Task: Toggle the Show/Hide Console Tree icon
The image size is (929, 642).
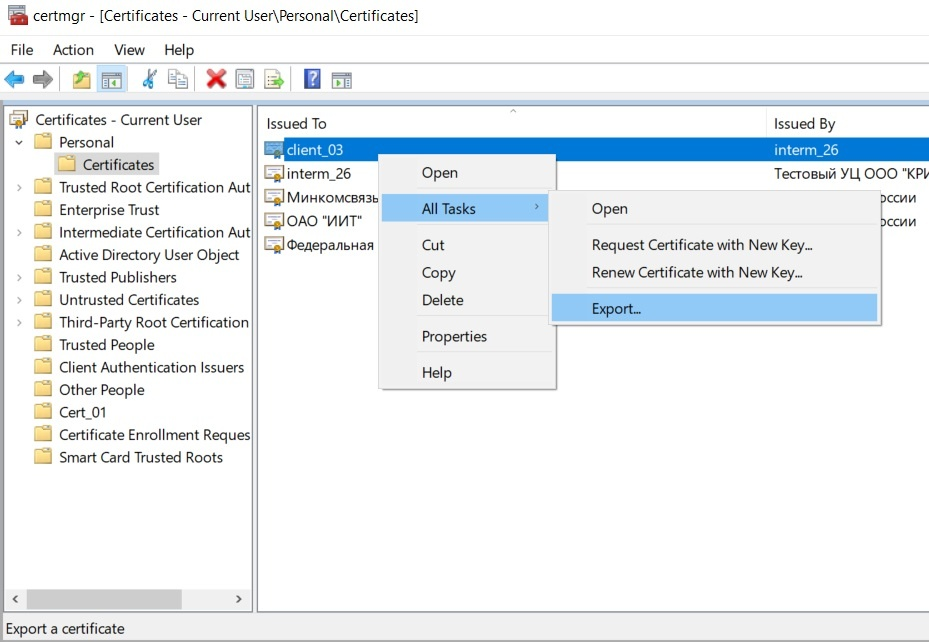Action: pos(111,79)
